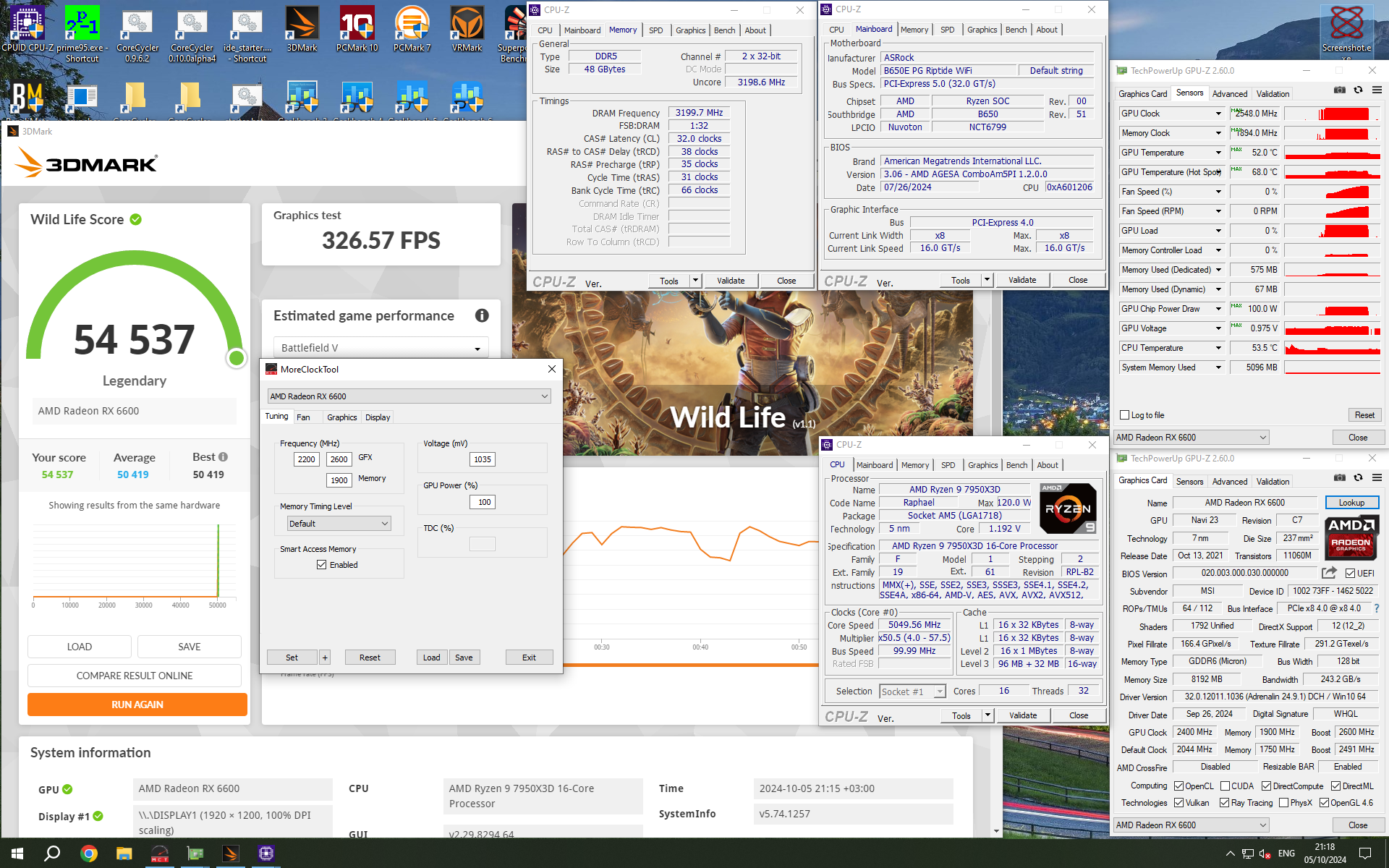Select the PCMark 7 desktop icon
This screenshot has height=868, width=1389.
[412, 30]
